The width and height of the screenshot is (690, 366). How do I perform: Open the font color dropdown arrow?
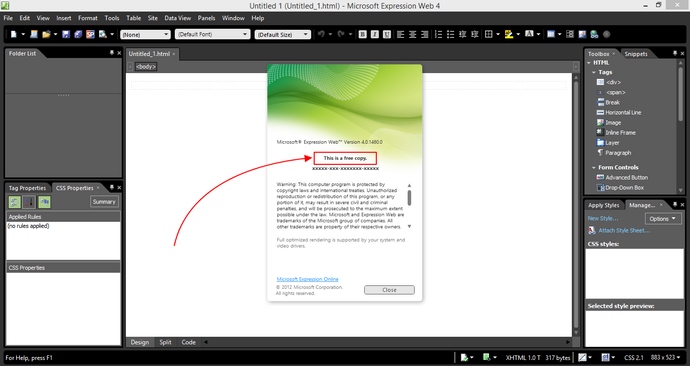coord(538,34)
